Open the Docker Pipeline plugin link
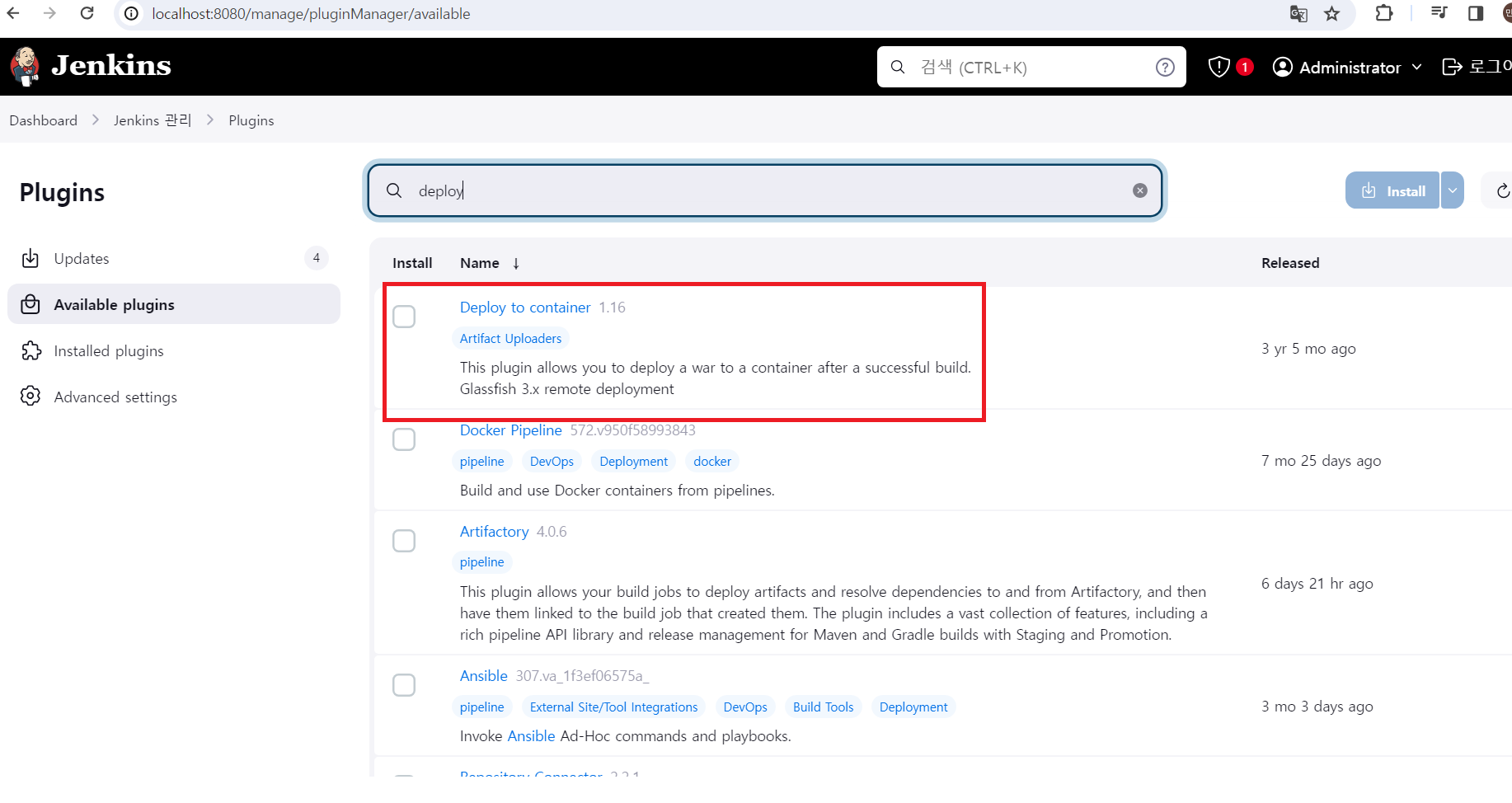Viewport: 1512px width, 803px height. tap(511, 430)
